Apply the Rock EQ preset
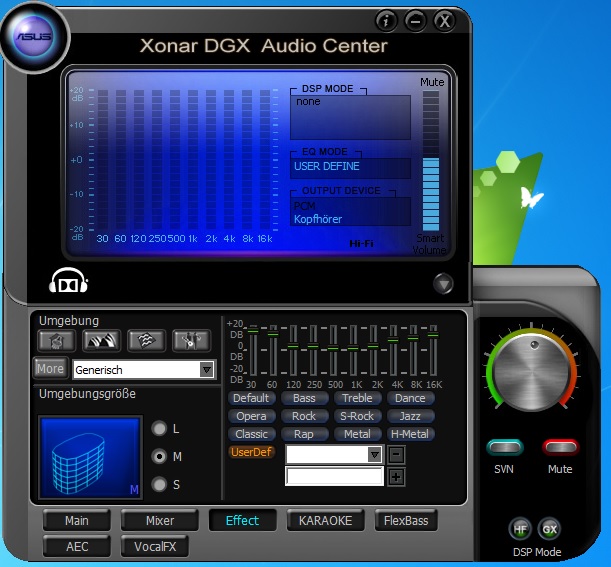 tap(304, 416)
